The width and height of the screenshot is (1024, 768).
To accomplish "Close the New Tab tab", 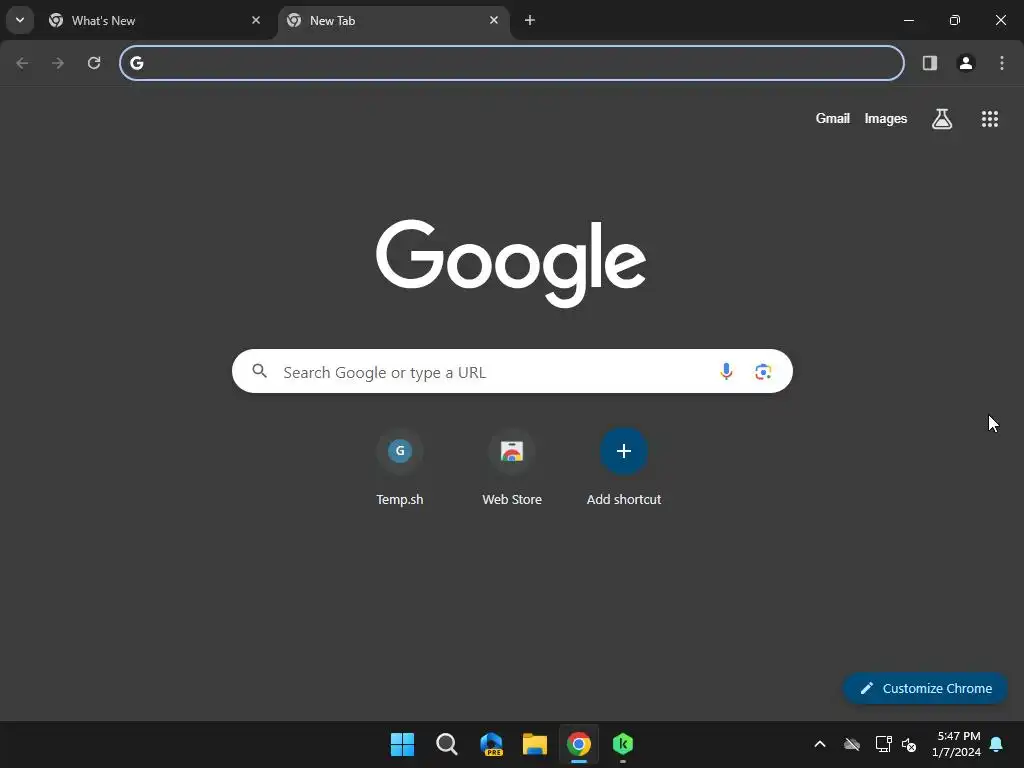I will click(494, 20).
